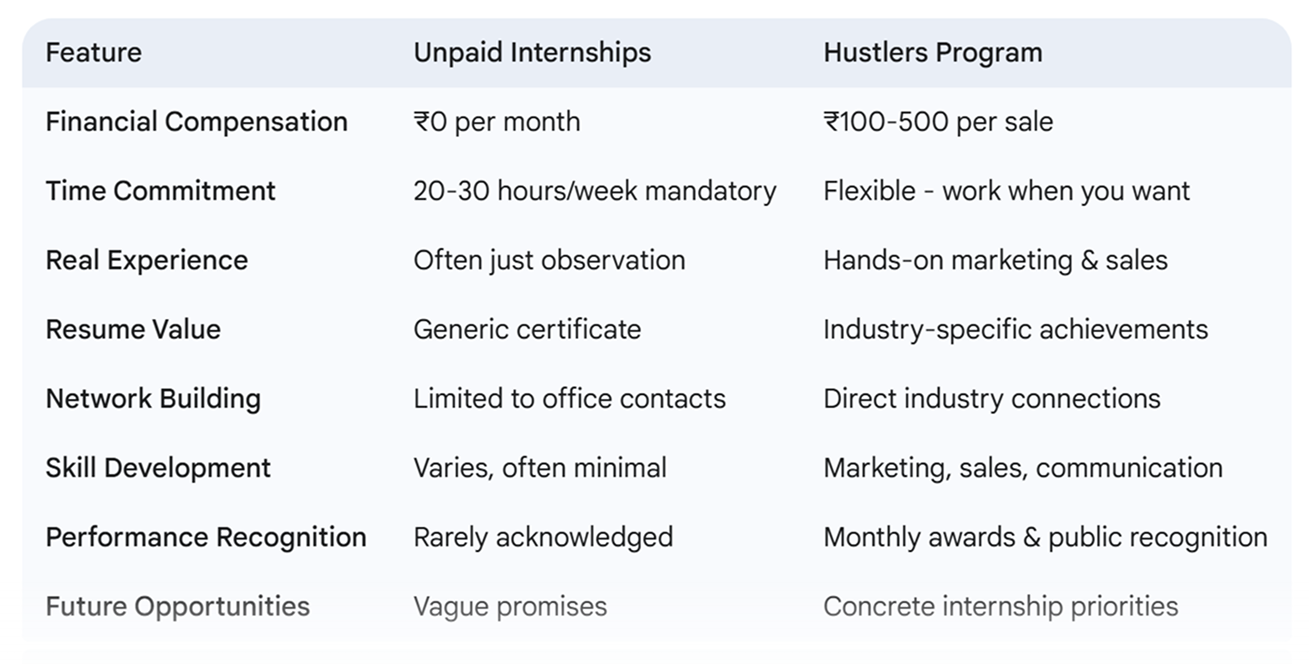This screenshot has height=664, width=1309.
Task: Select the Unpaid Internships column header
Action: (532, 53)
